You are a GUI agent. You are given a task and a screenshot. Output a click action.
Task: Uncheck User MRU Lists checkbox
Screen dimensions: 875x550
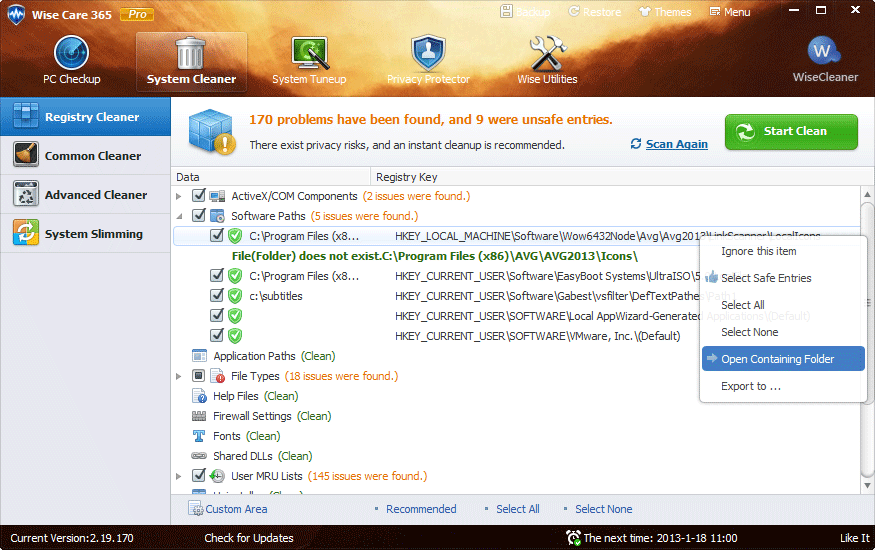(199, 476)
